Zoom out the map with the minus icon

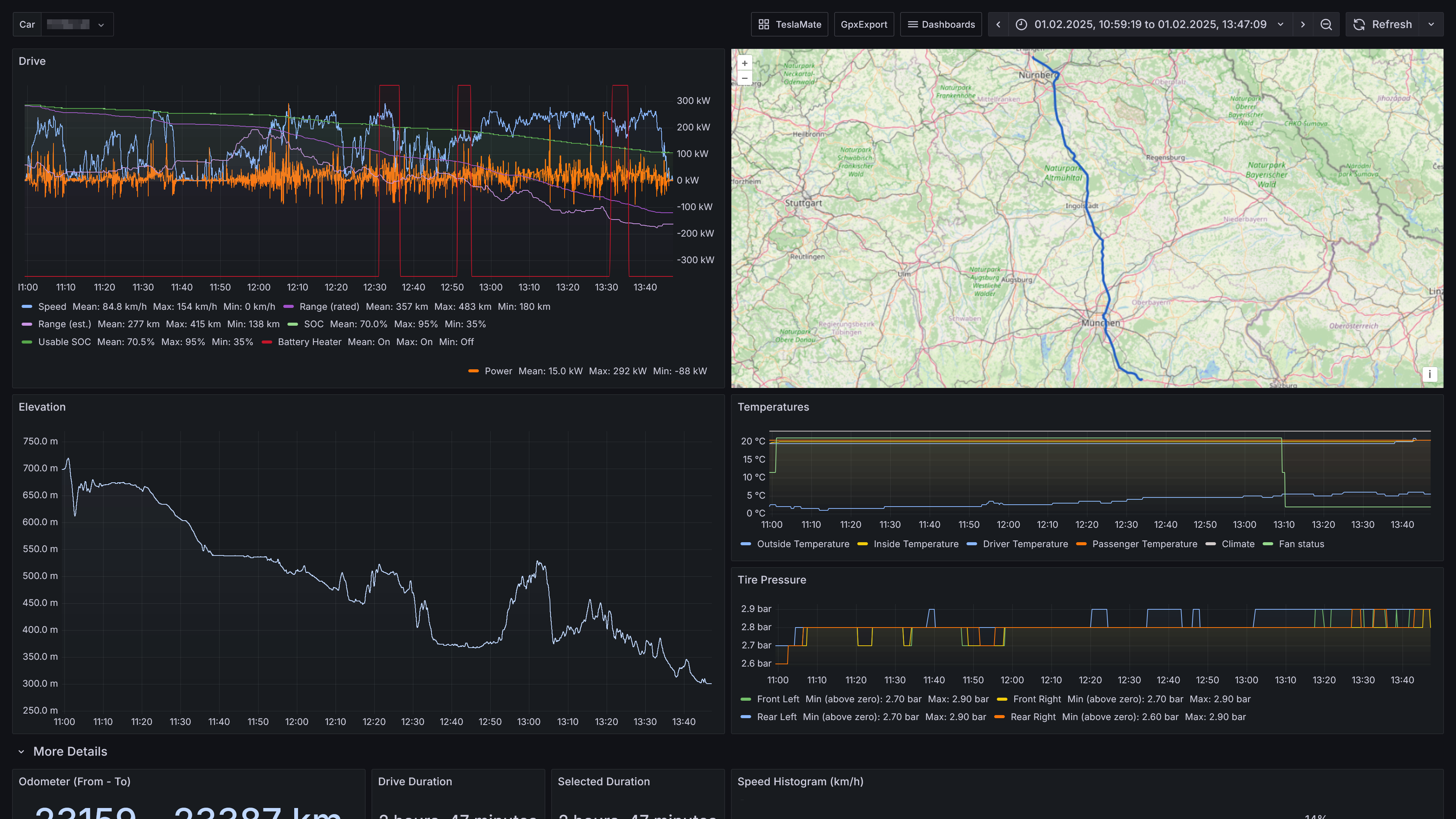pyautogui.click(x=745, y=78)
